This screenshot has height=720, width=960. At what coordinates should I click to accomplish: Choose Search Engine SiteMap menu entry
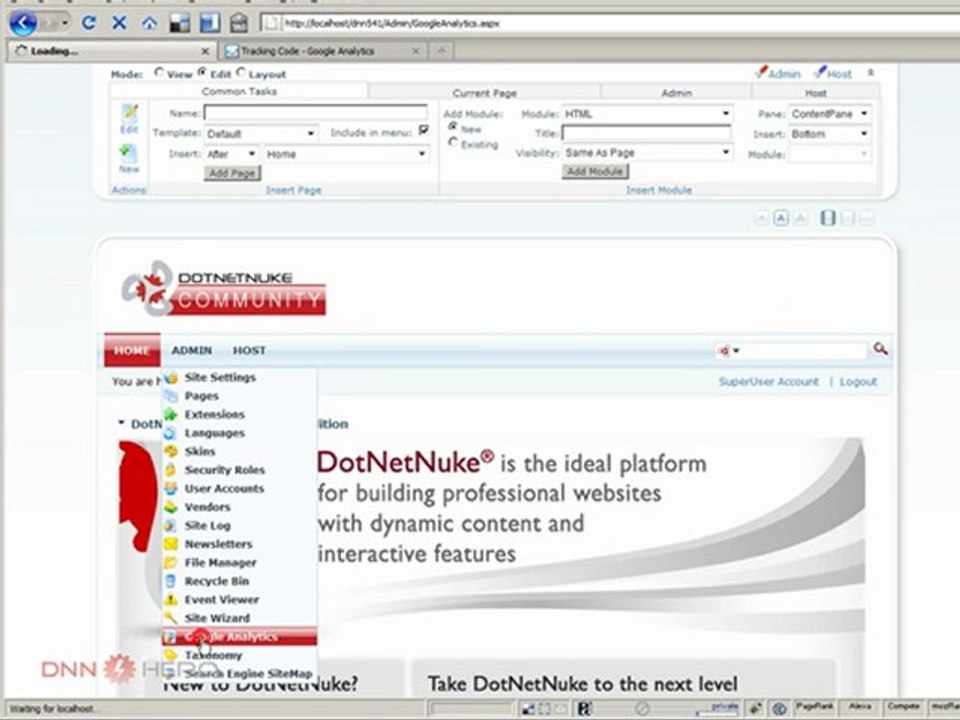pos(239,673)
